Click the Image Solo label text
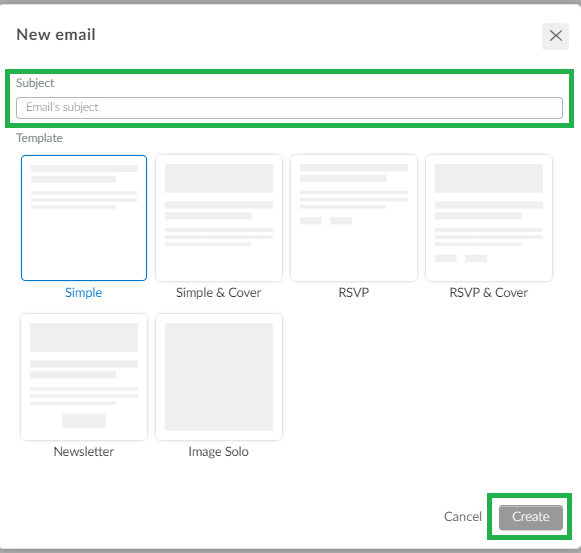The image size is (581, 553). point(219,451)
